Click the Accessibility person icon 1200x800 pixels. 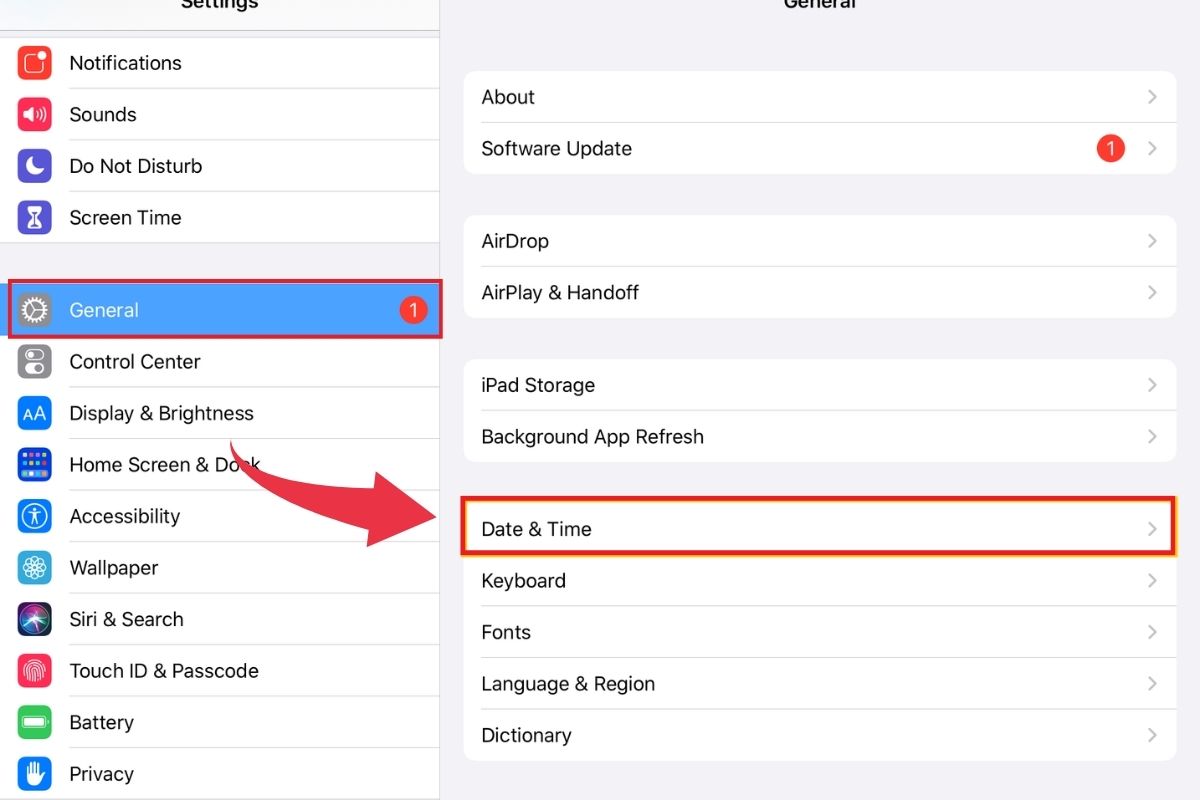pos(33,516)
